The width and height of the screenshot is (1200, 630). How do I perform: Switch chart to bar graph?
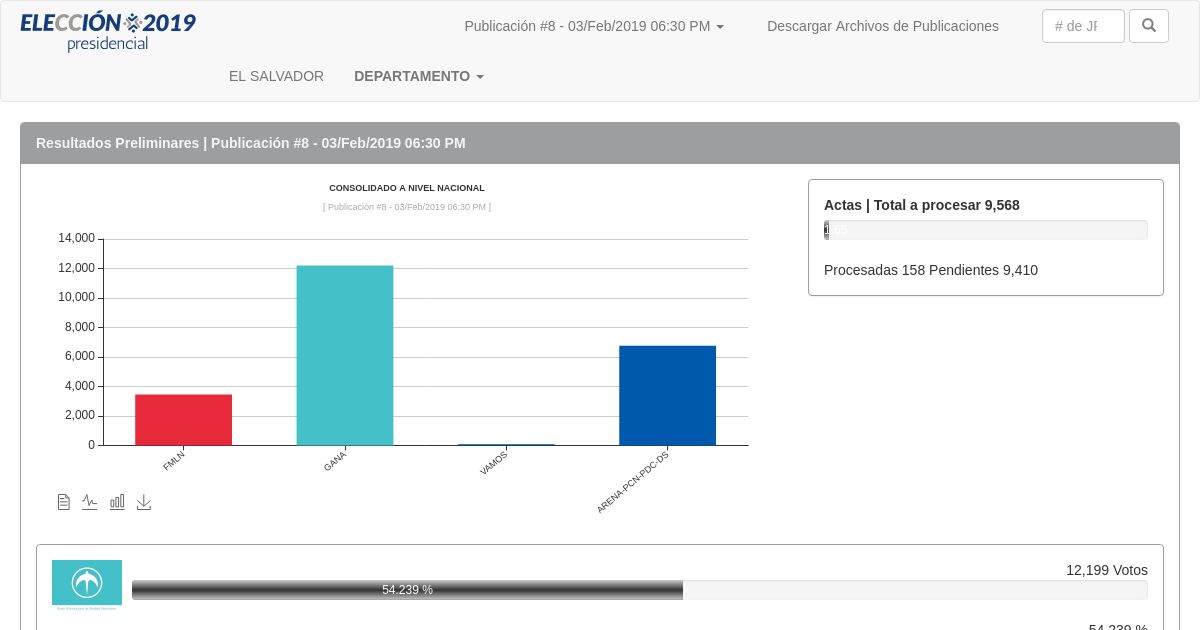[117, 502]
